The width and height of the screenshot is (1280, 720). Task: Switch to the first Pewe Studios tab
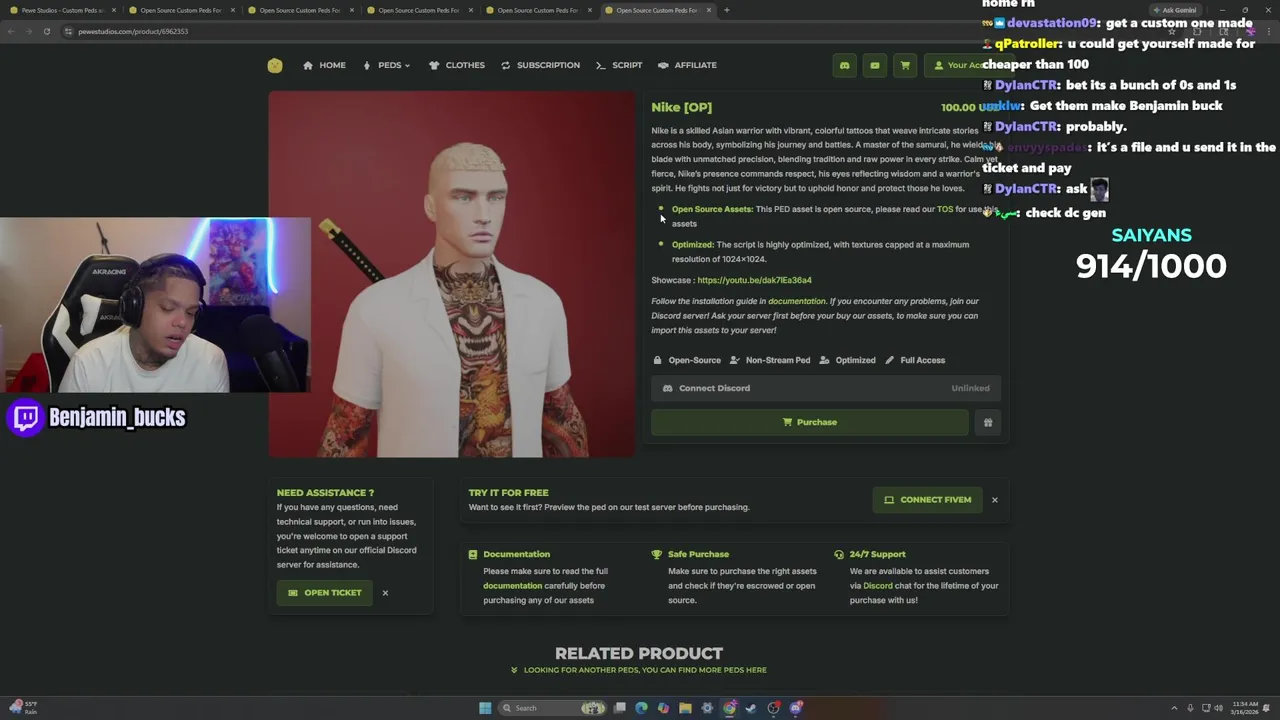[60, 10]
